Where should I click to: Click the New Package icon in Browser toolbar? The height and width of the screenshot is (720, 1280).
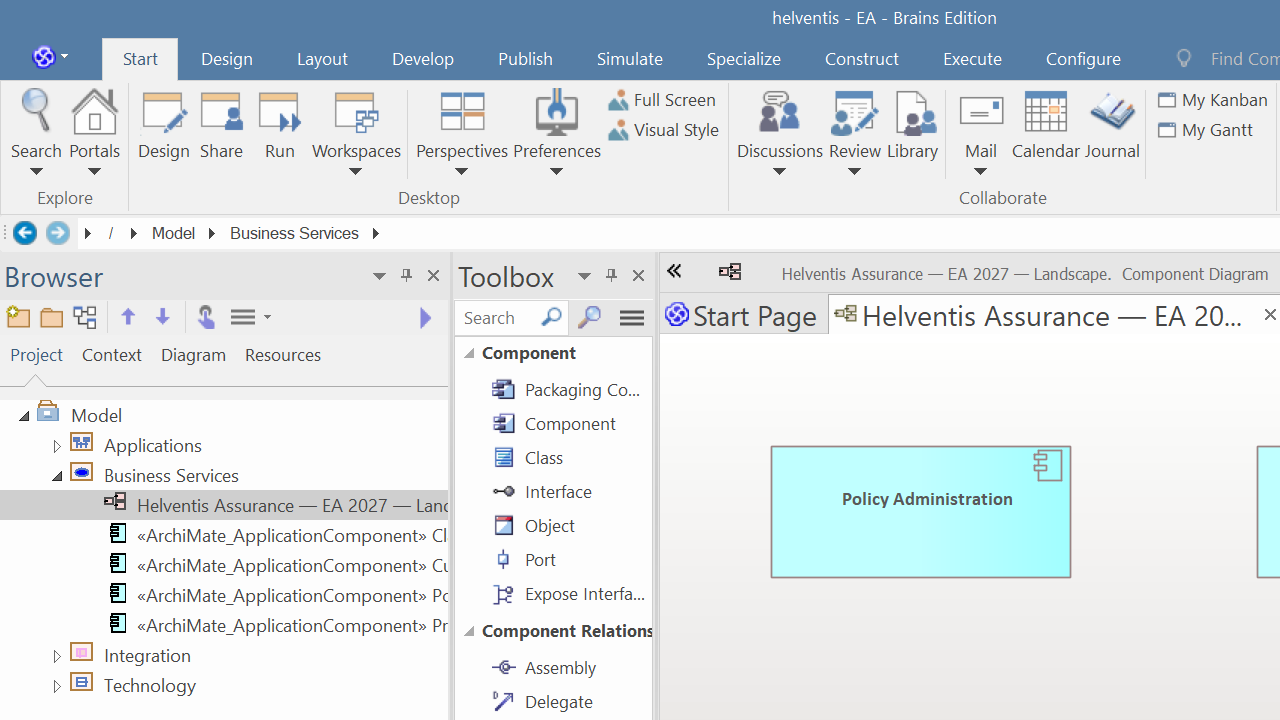18,317
